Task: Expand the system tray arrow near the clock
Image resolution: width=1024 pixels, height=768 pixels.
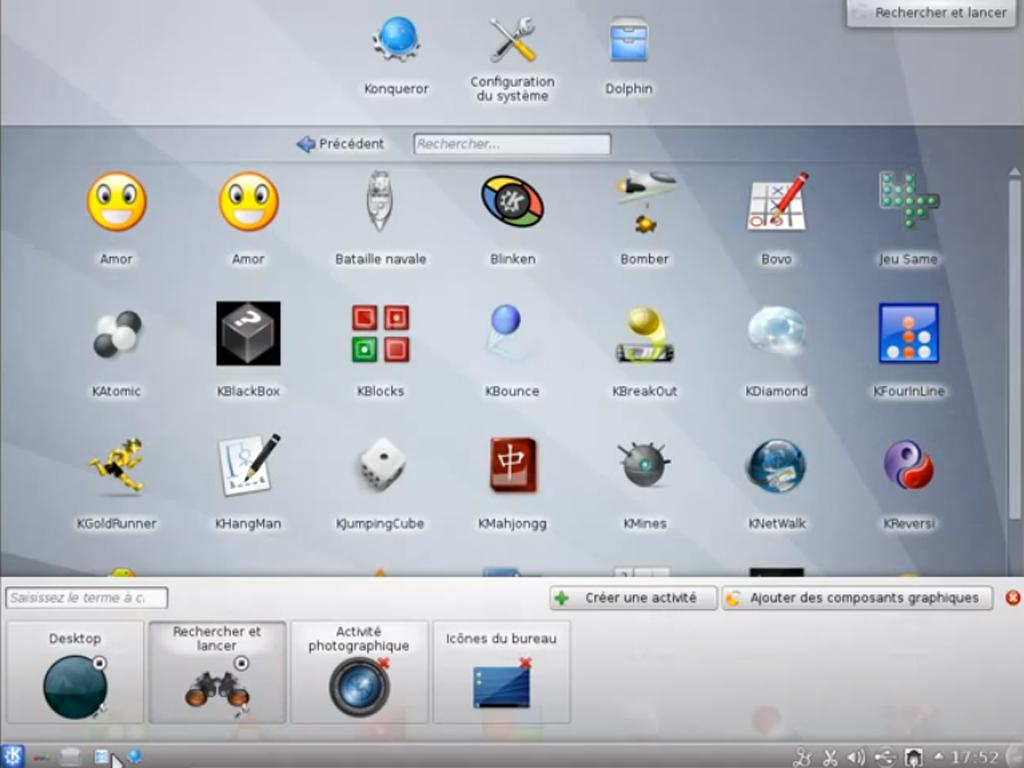Action: [x=939, y=755]
